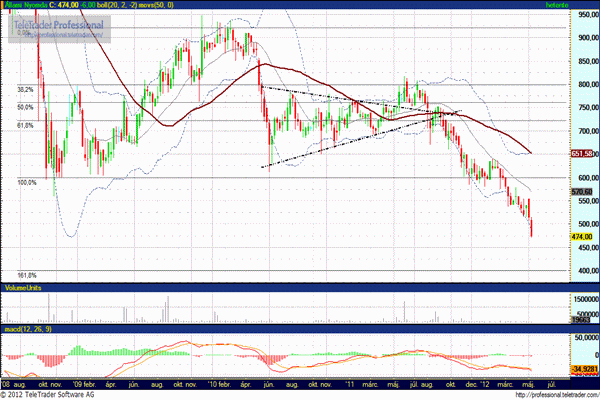This screenshot has width=600, height=400.
Task: Click the Állami Nyomda chart title
Action: point(26,5)
